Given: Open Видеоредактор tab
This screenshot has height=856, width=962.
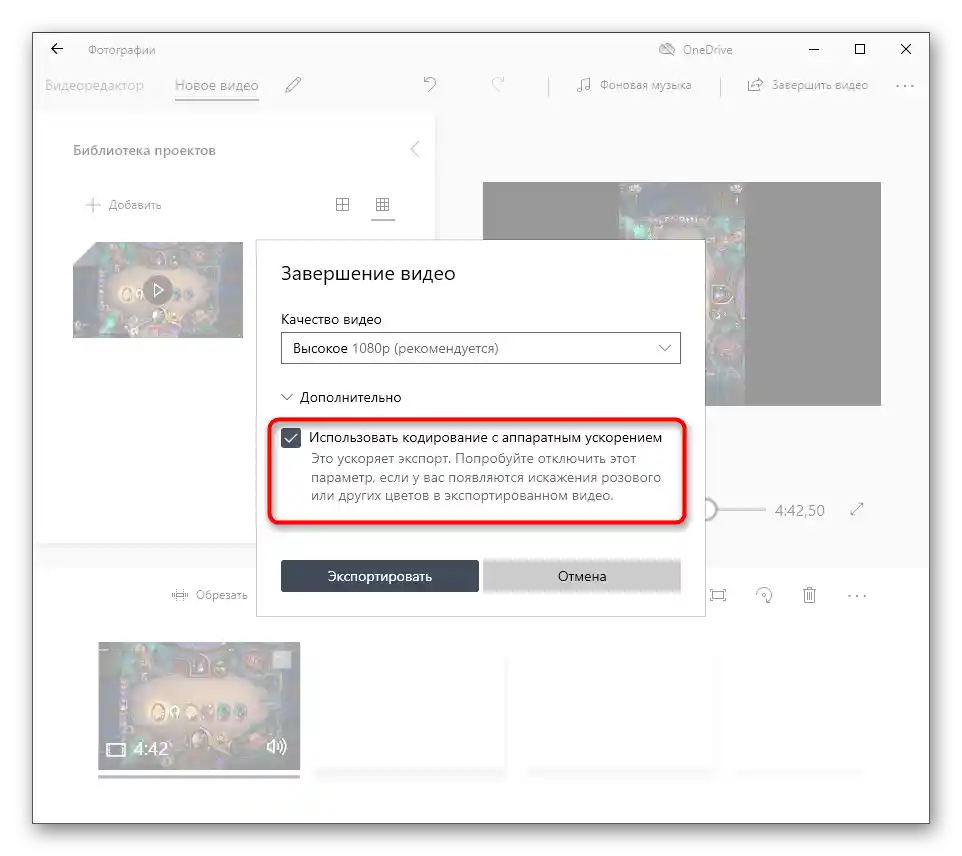Looking at the screenshot, I should point(94,85).
